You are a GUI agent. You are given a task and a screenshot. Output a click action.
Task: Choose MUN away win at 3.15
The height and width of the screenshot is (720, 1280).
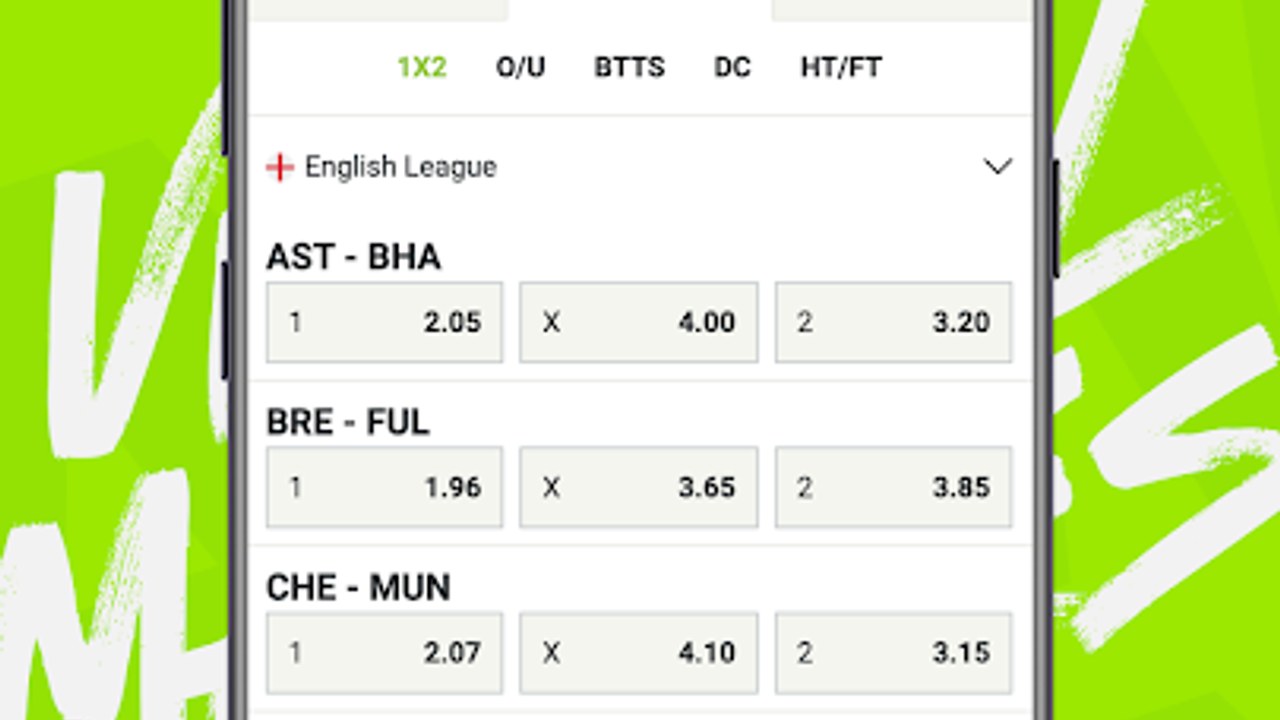click(x=893, y=653)
